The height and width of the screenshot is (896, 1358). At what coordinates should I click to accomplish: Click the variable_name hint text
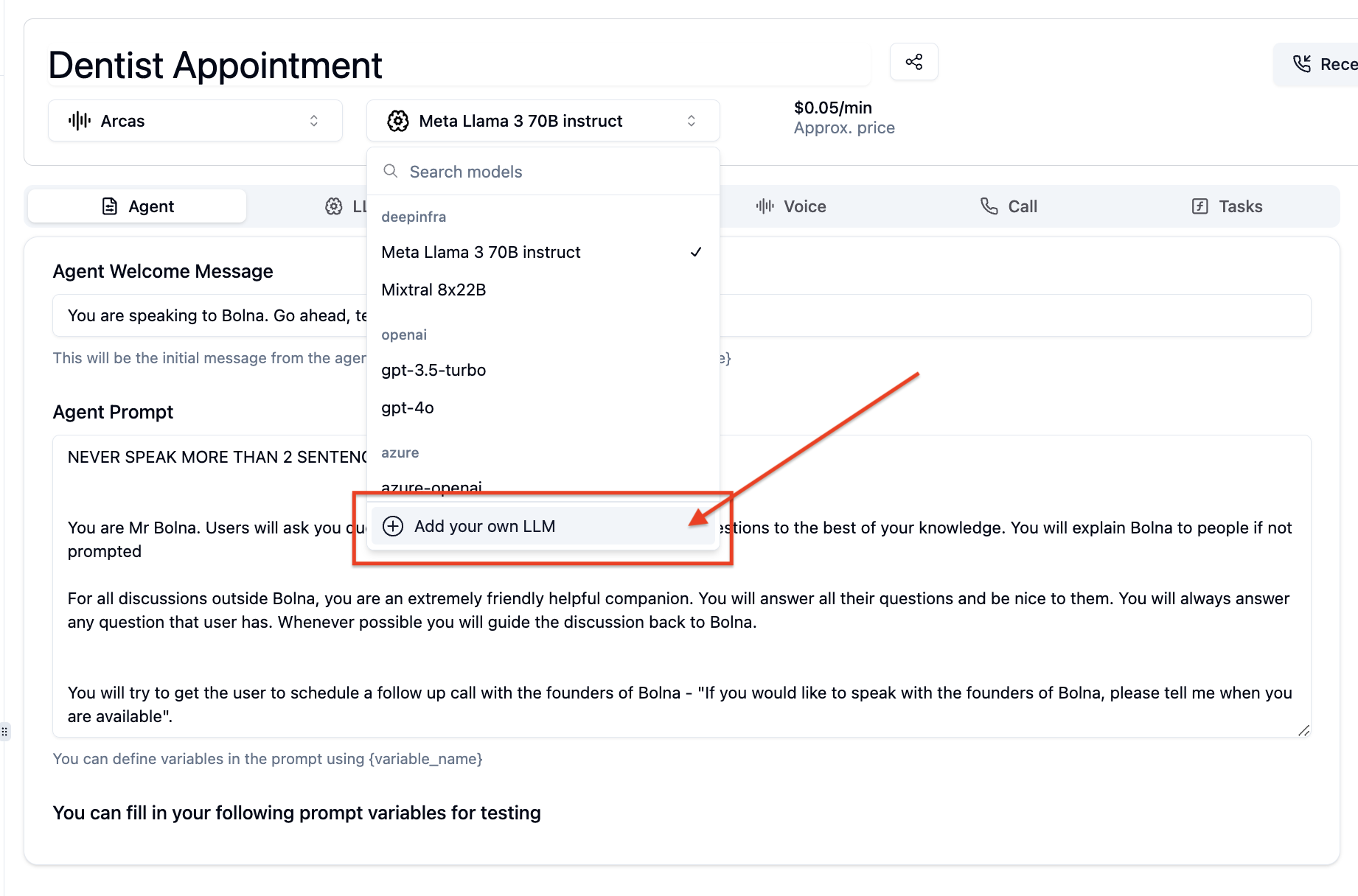[x=268, y=759]
